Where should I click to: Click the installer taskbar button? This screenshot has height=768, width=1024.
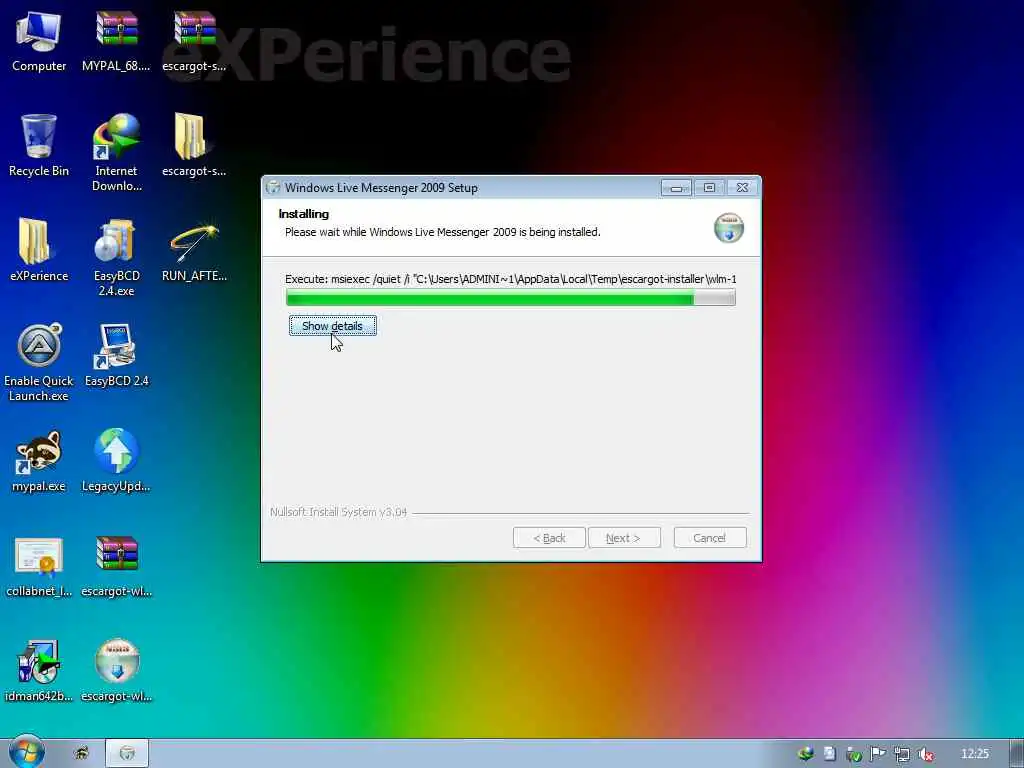tap(127, 753)
